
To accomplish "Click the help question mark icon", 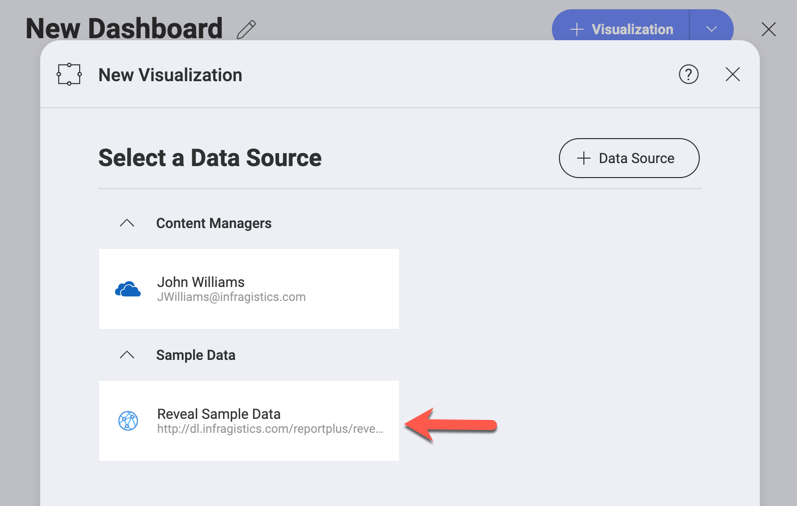I will point(688,75).
